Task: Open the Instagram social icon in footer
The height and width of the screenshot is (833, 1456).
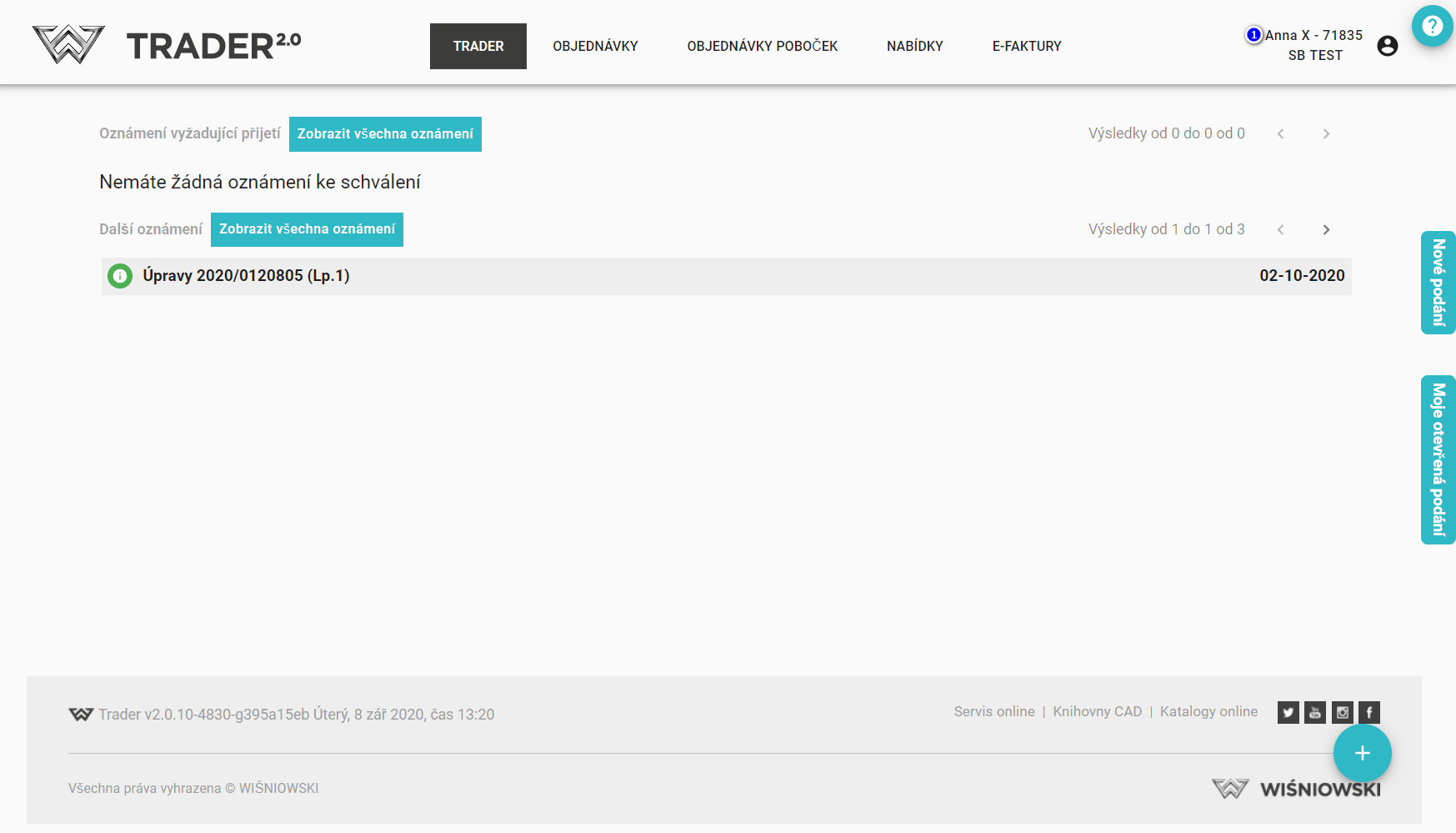Action: [x=1342, y=712]
